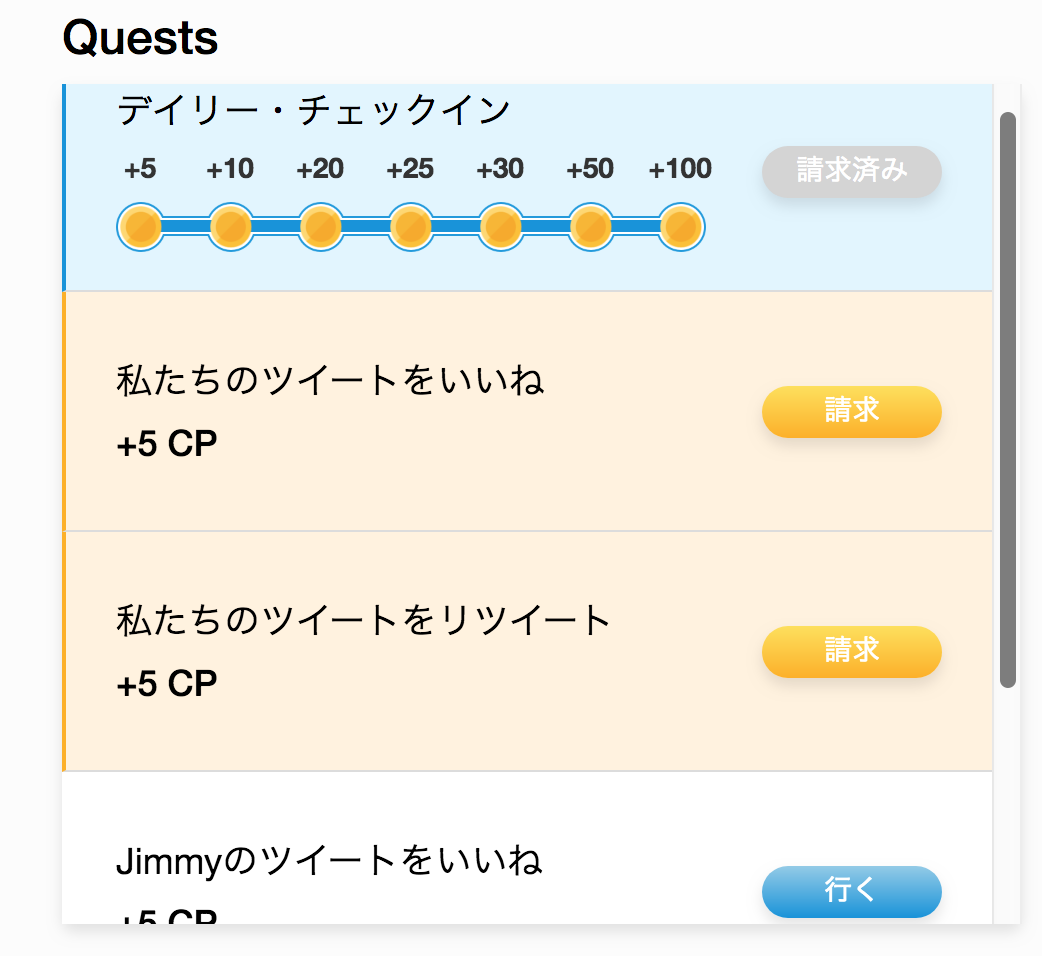Click the +30 check-in coin
Screen dimensions: 1042x956
point(500,227)
